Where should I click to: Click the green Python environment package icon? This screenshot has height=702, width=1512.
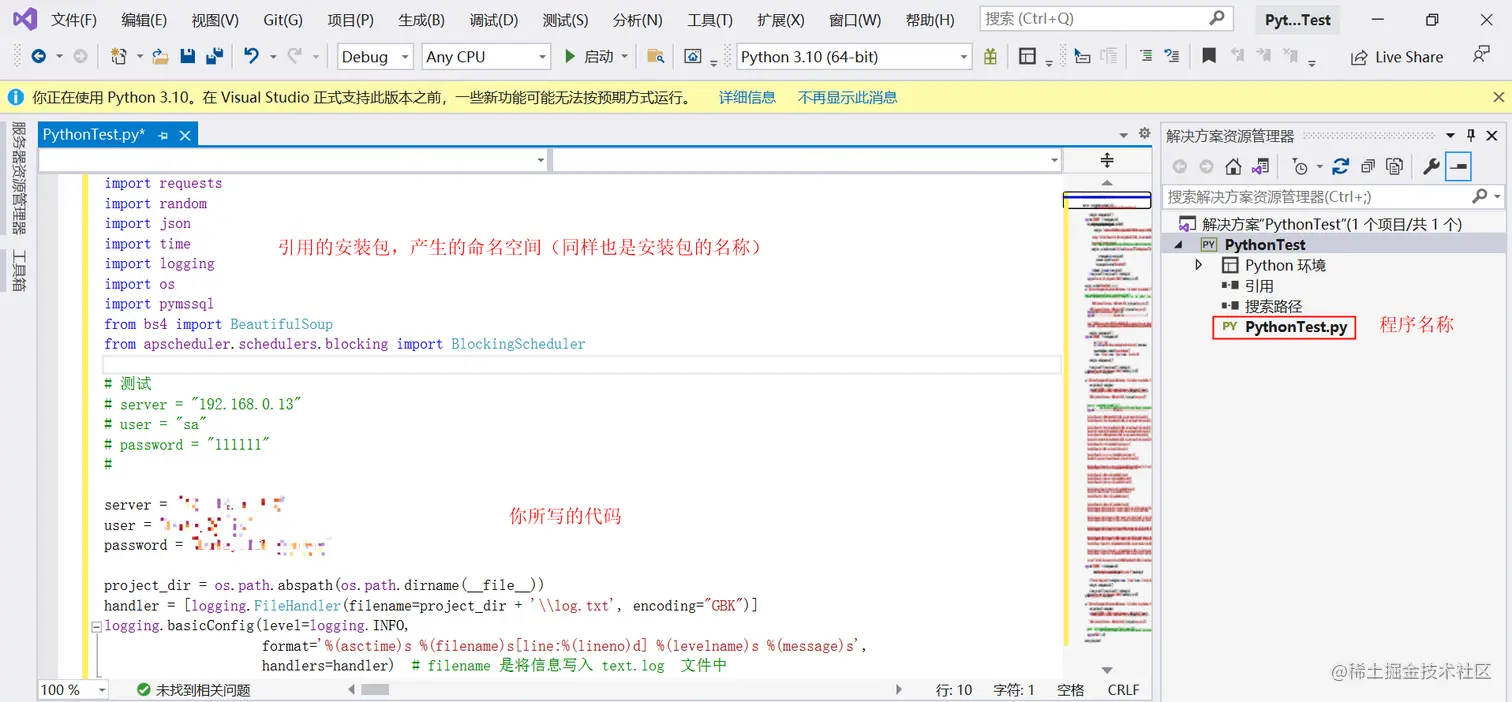(990, 57)
